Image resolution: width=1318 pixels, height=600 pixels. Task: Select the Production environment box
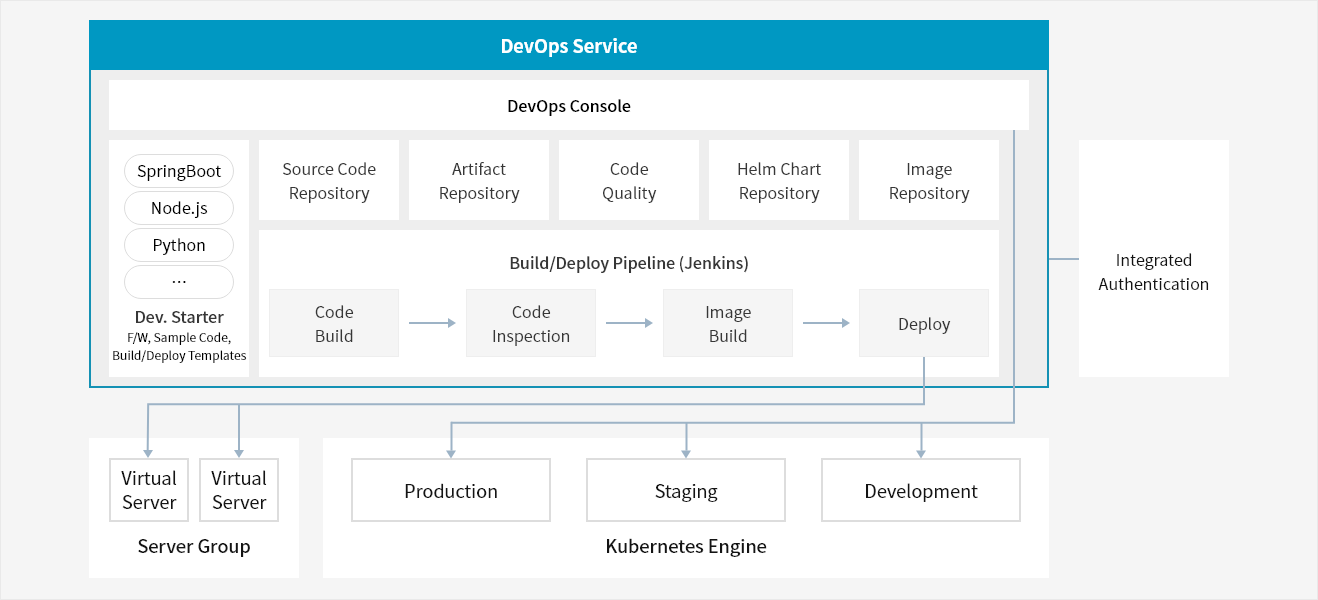(451, 491)
